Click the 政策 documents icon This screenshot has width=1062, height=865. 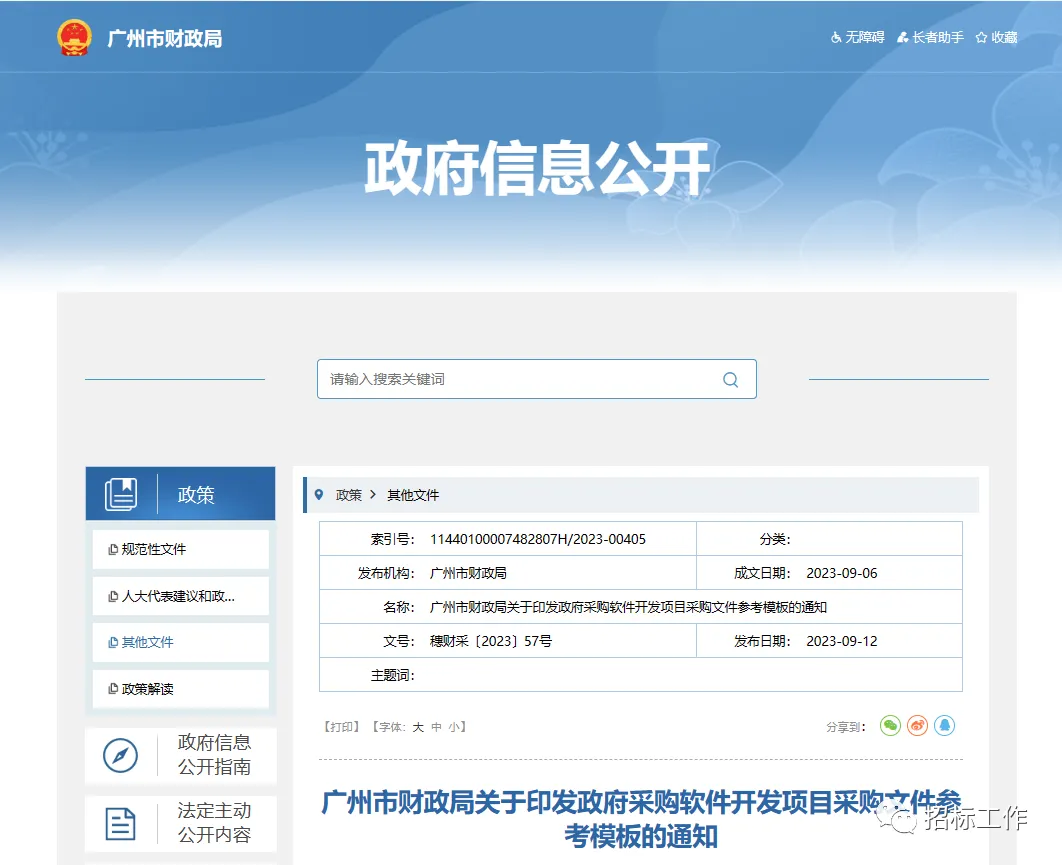point(121,494)
